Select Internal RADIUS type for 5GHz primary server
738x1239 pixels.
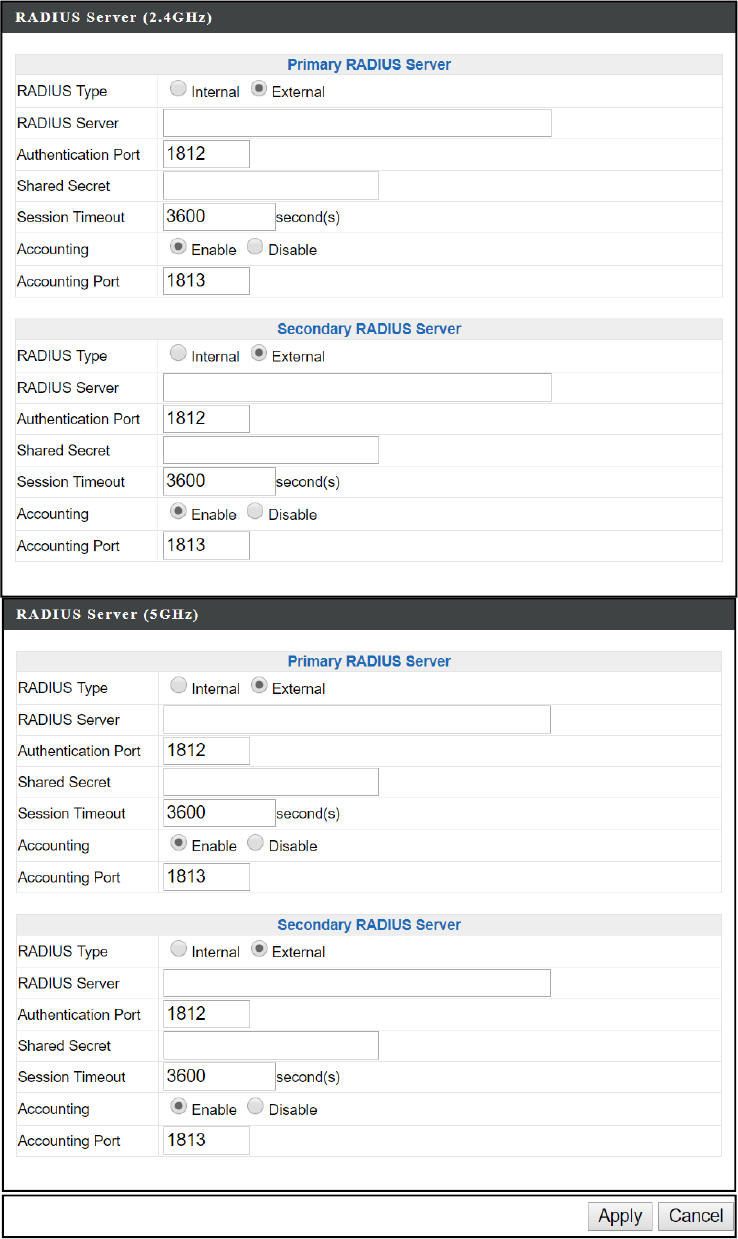click(x=178, y=687)
